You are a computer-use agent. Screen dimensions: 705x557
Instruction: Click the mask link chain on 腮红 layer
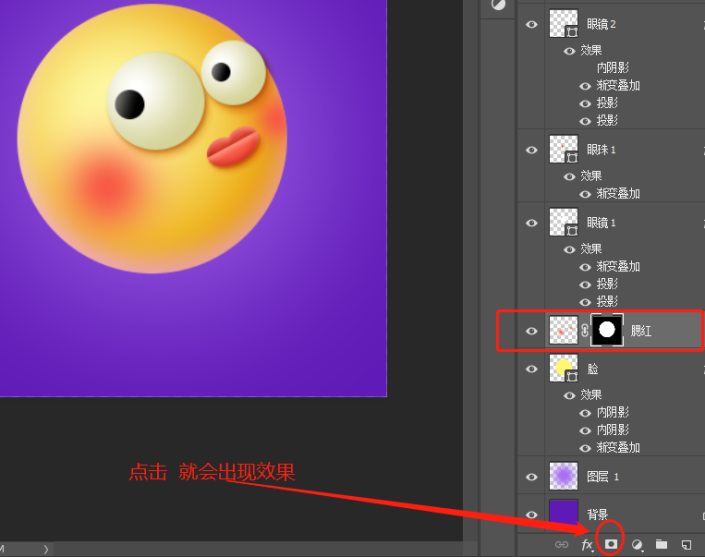tap(585, 330)
